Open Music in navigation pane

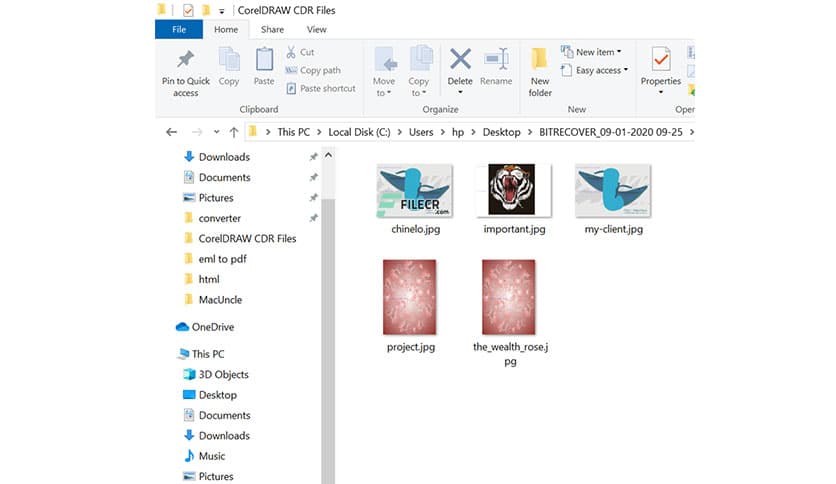205,456
